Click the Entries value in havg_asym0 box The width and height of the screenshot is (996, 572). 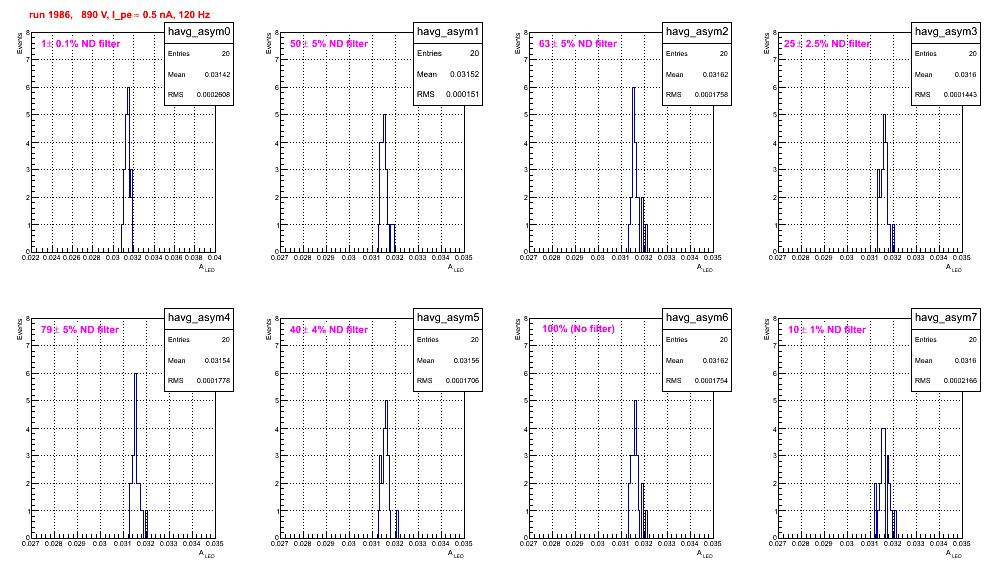[x=226, y=54]
